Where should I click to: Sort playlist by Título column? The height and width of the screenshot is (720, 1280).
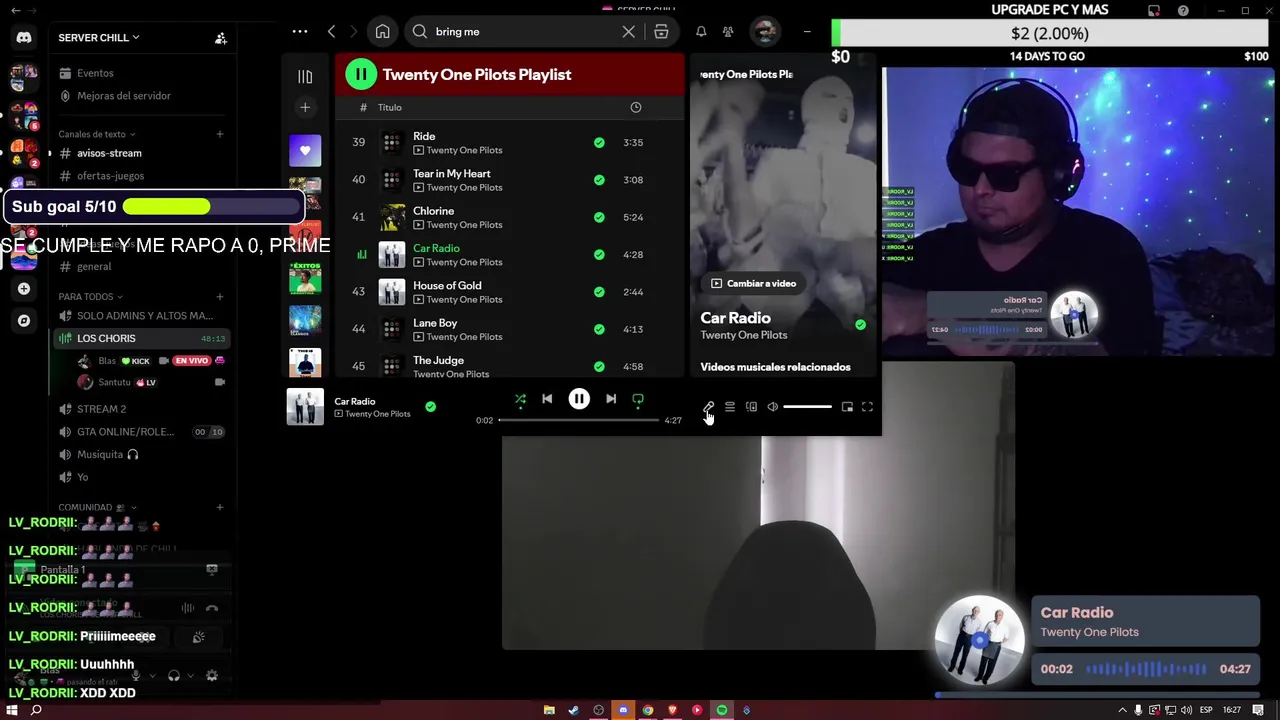pos(390,107)
